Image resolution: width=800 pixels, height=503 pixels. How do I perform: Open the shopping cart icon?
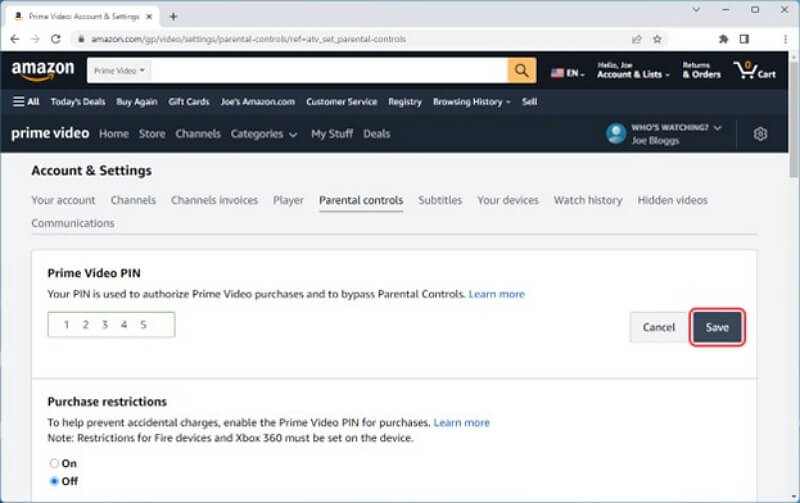pos(755,70)
